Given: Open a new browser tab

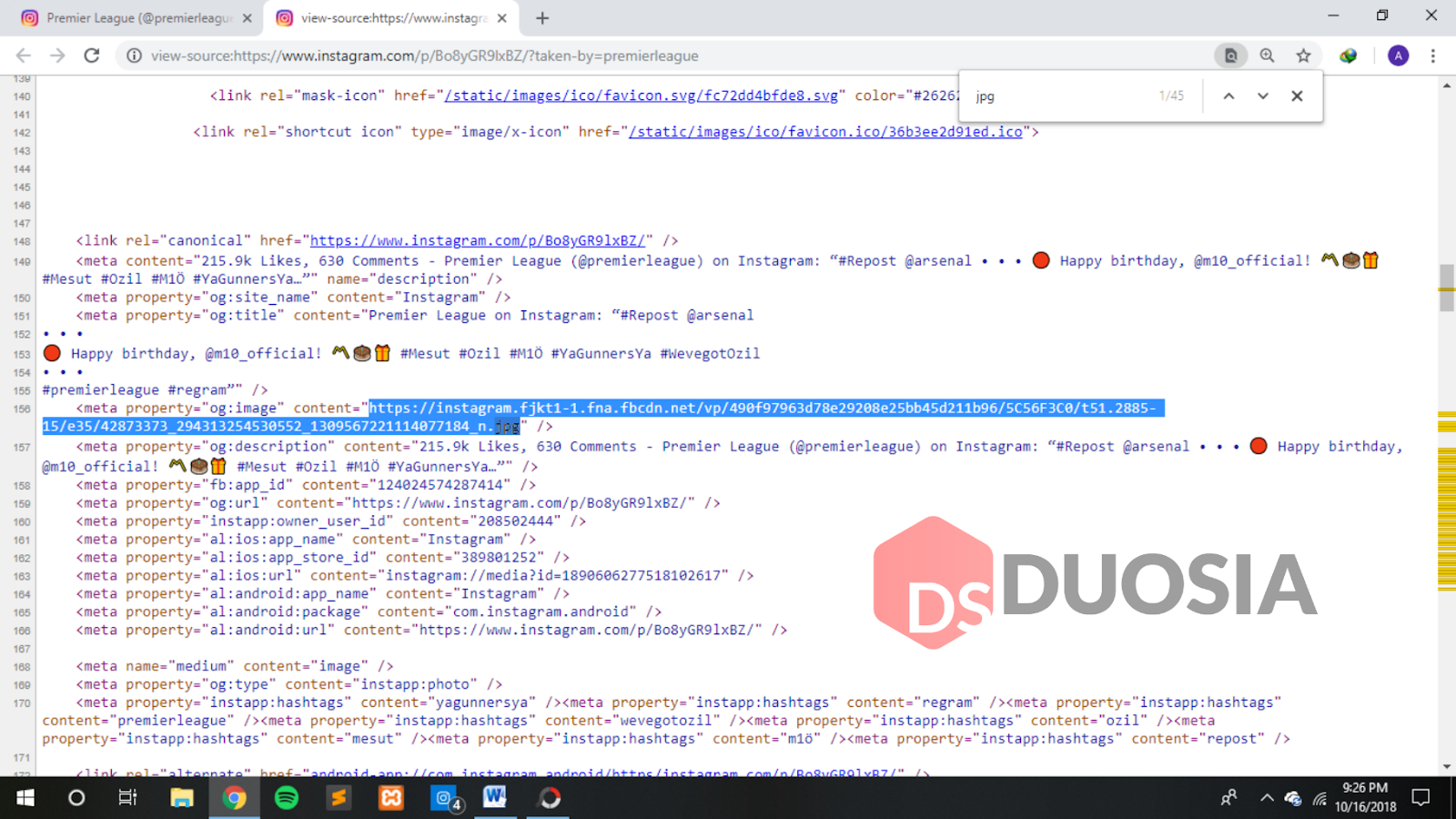Looking at the screenshot, I should point(542,18).
